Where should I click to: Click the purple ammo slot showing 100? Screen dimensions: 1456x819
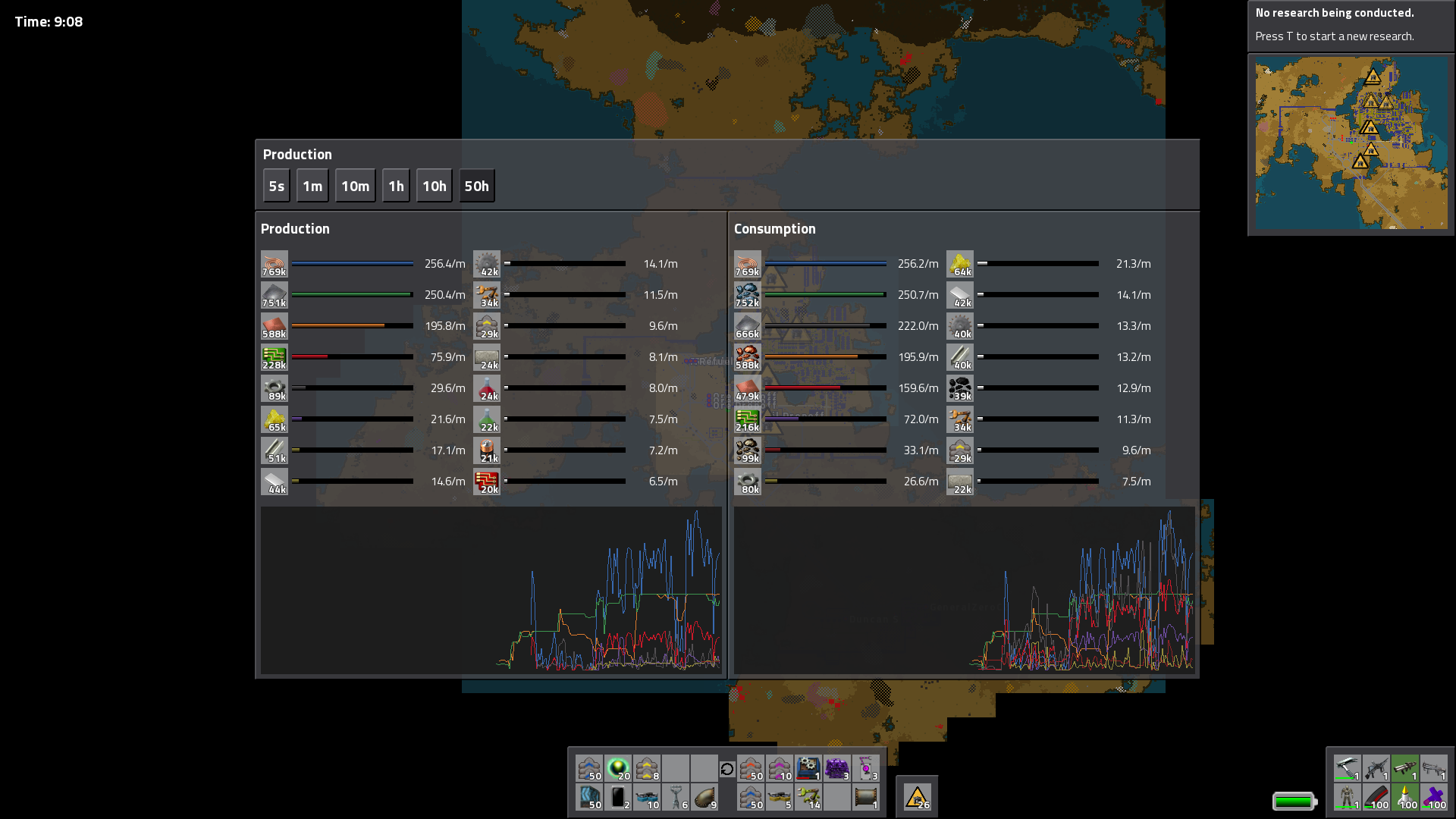(x=1433, y=797)
